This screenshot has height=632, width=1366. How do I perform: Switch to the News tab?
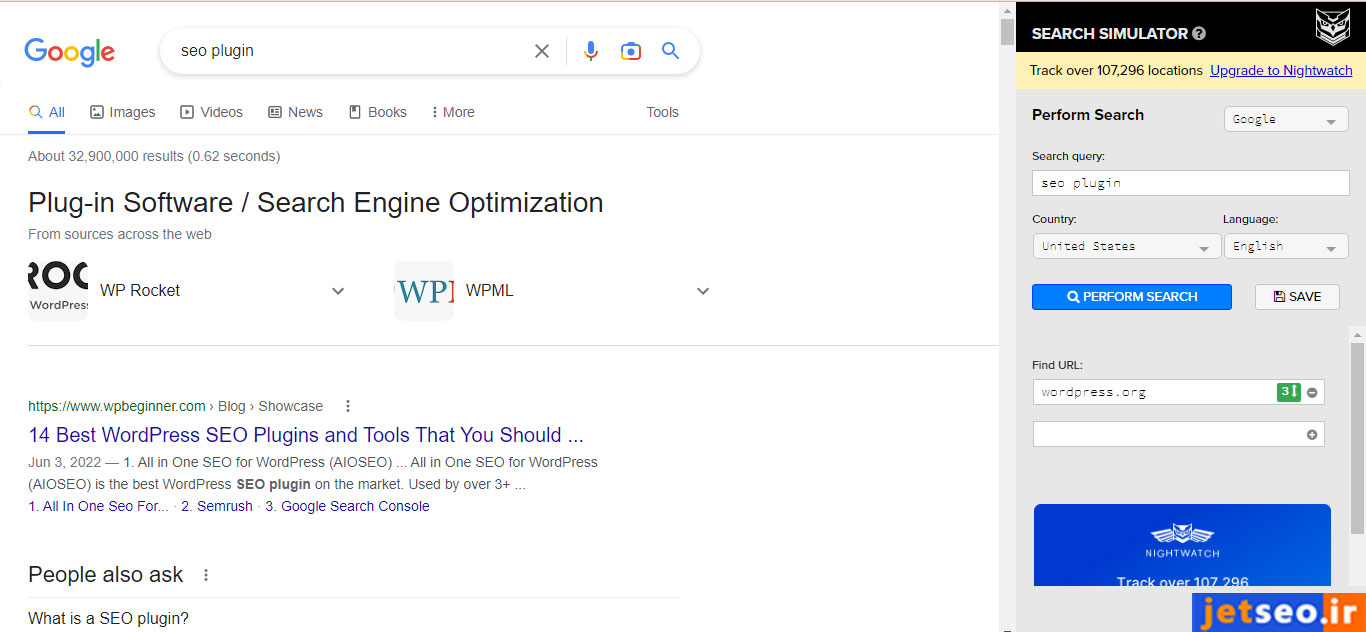[295, 112]
